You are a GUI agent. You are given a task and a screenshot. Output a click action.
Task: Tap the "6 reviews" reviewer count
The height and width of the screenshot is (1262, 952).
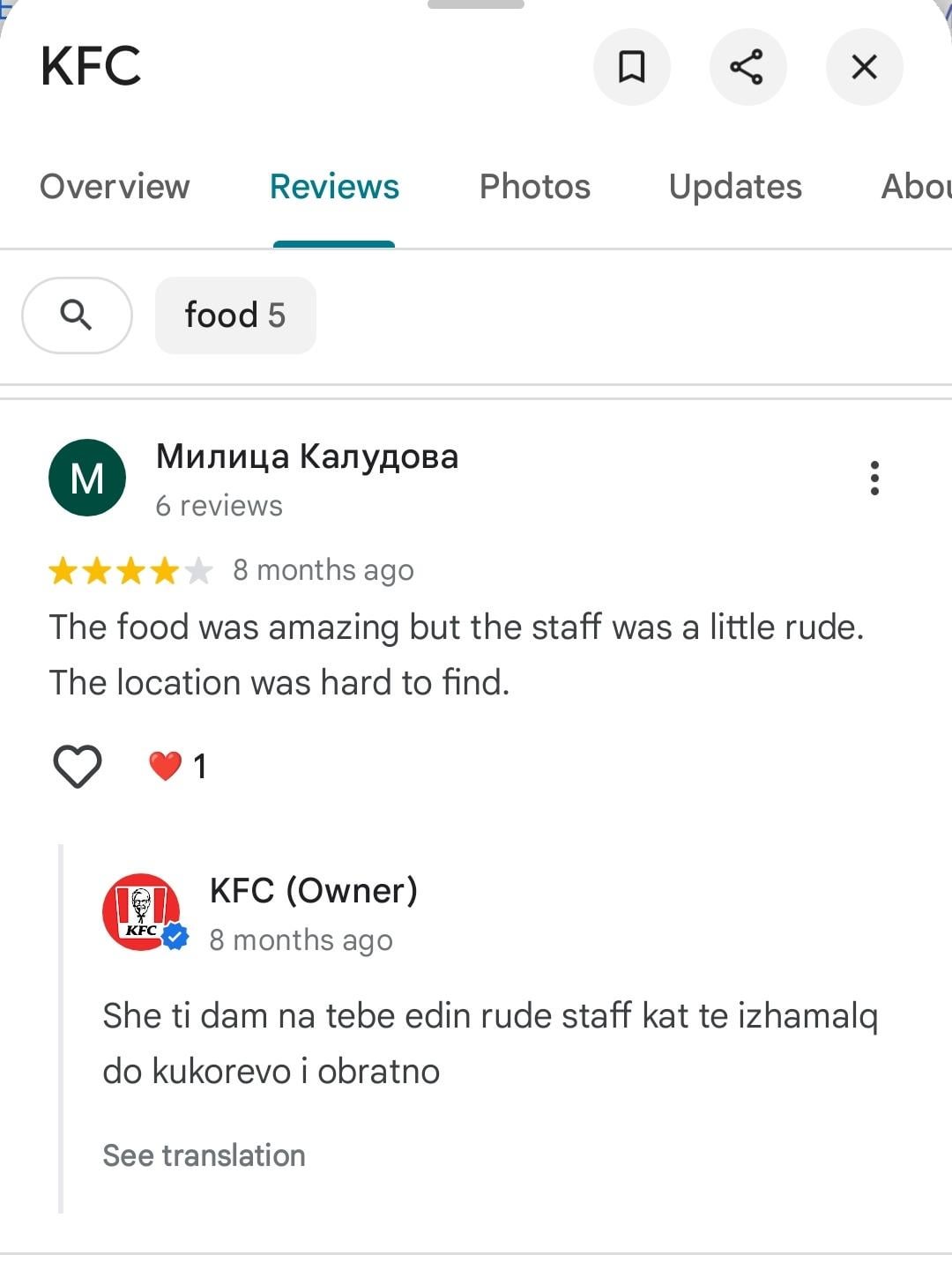(x=219, y=506)
